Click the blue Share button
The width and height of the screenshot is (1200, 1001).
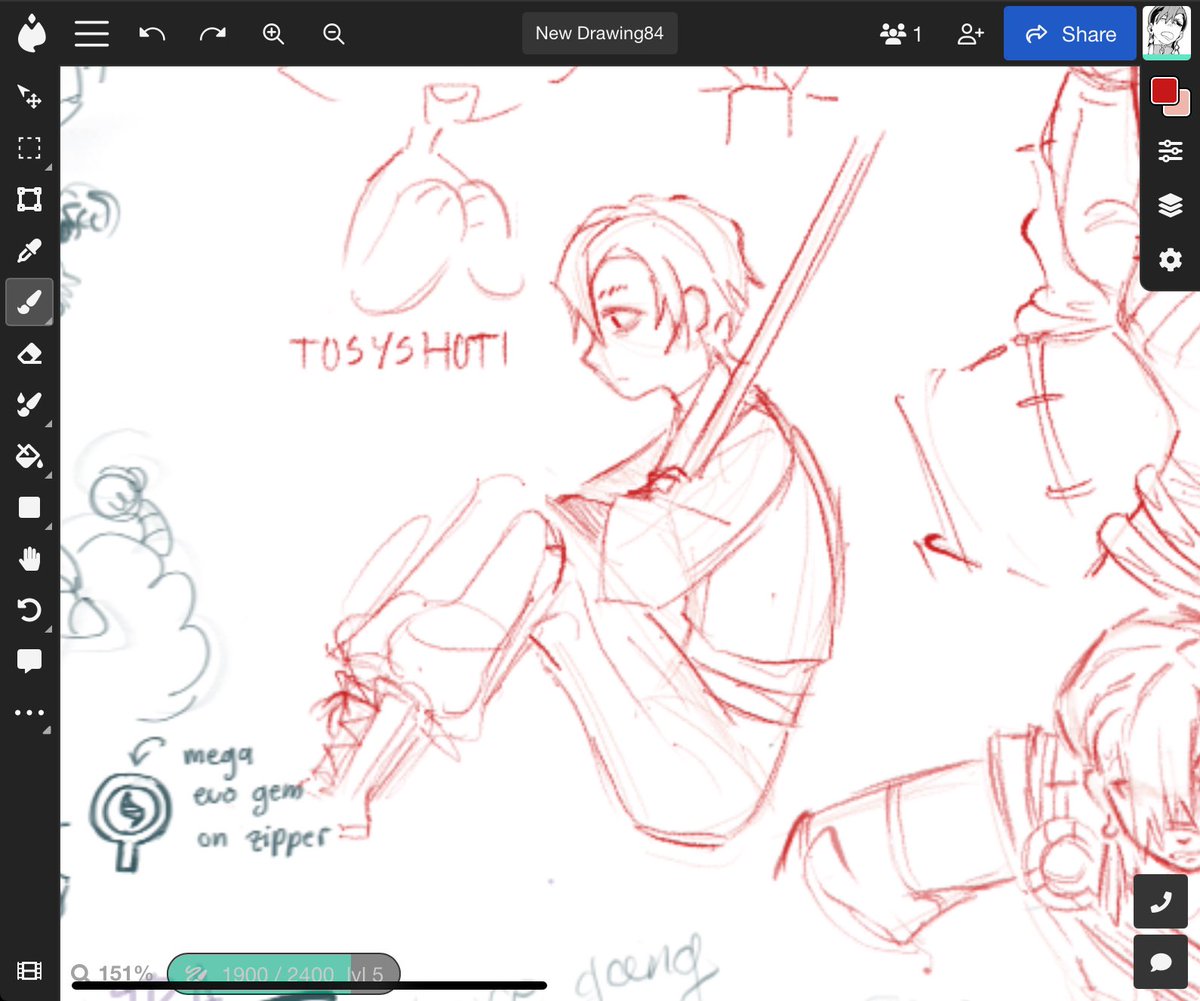1070,34
